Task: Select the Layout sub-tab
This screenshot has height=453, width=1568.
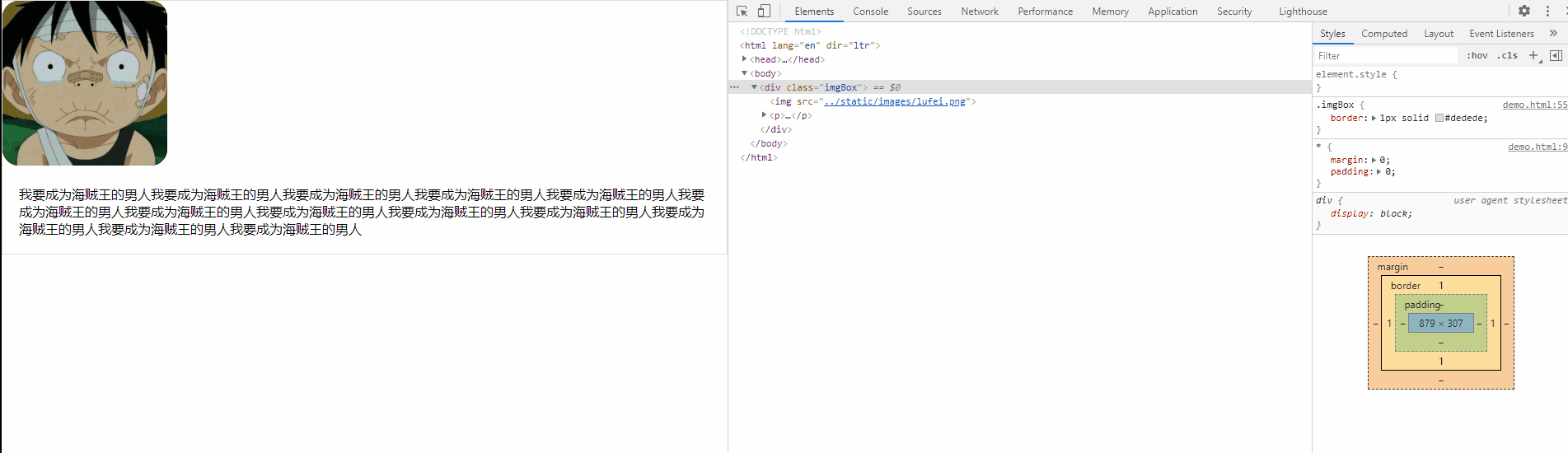Action: pyautogui.click(x=1439, y=34)
